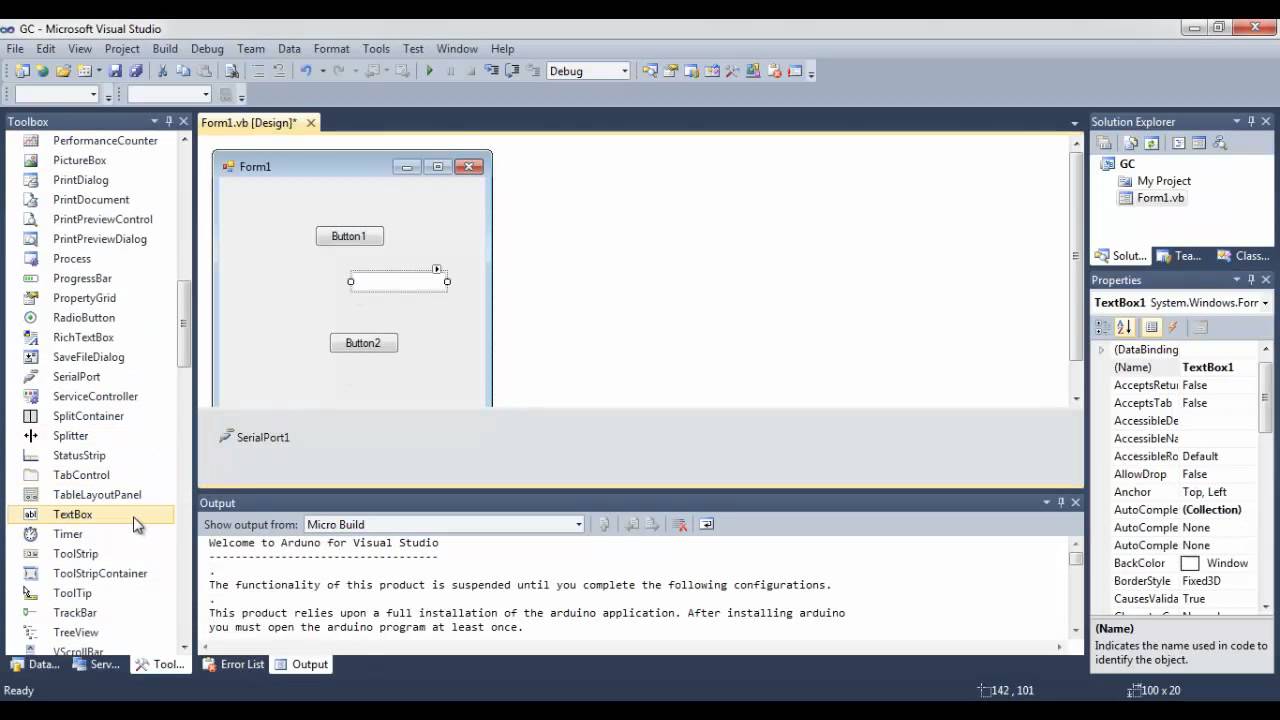Sort Properties alphabetically

click(x=1124, y=327)
